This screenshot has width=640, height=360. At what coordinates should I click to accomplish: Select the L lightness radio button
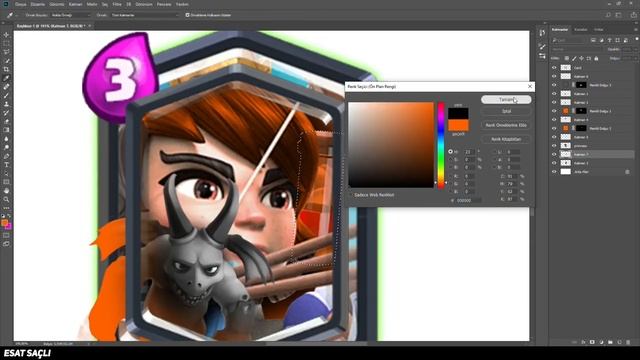pyautogui.click(x=495, y=151)
